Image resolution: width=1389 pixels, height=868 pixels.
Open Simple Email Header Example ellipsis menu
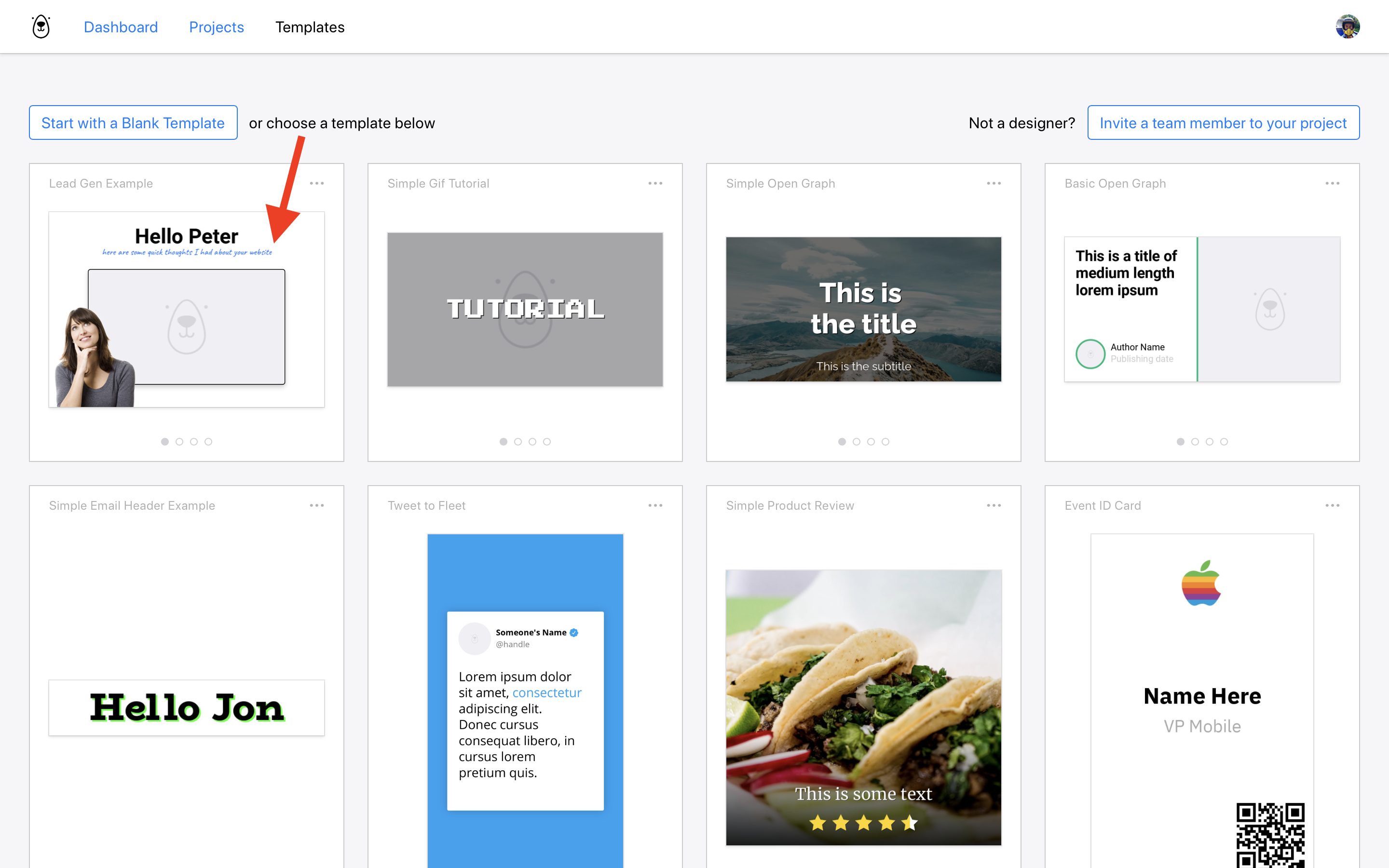click(x=317, y=505)
